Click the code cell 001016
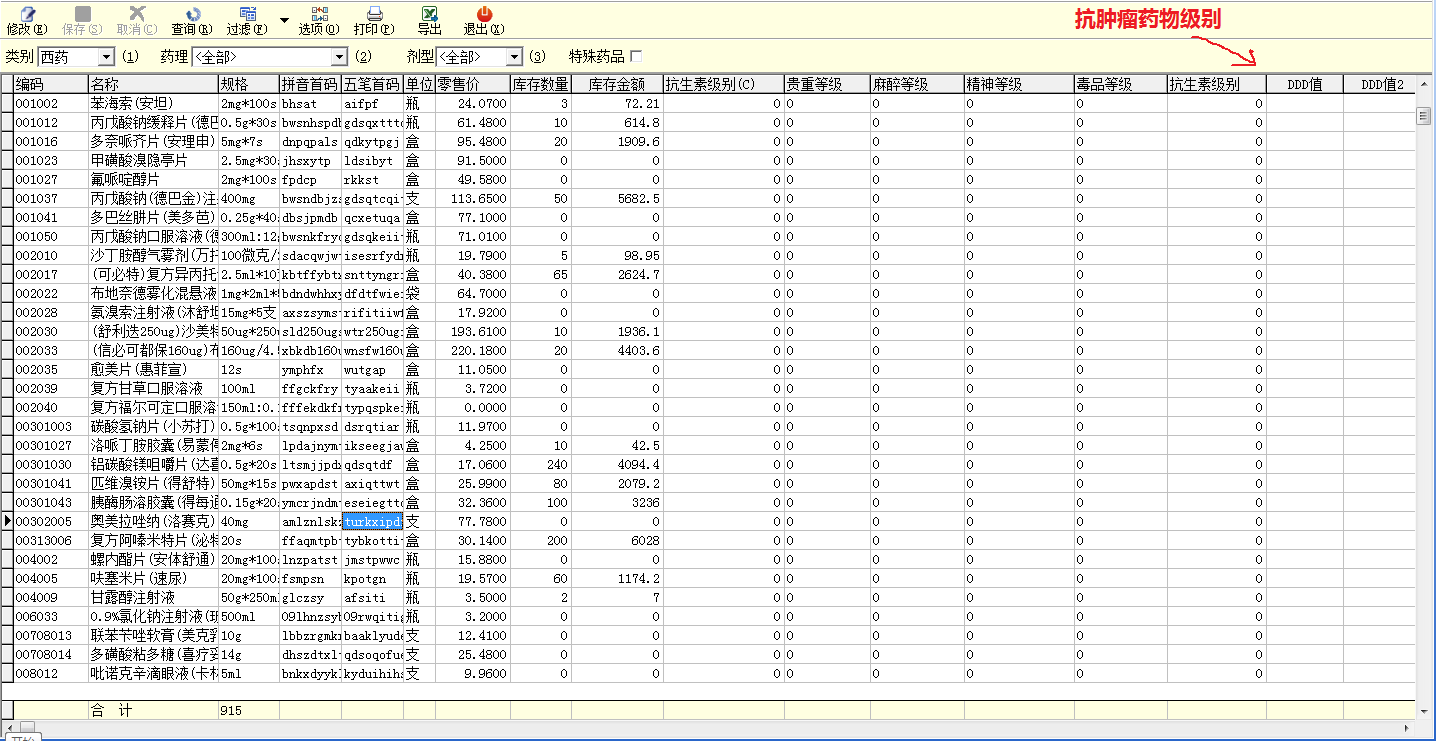Screen dimensions: 1436x741 click(x=51, y=142)
